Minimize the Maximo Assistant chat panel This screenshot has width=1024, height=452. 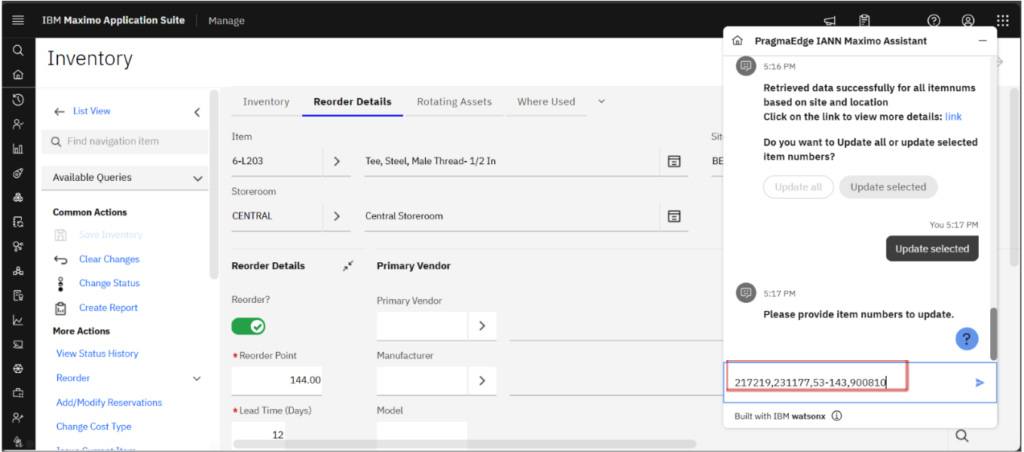click(982, 40)
